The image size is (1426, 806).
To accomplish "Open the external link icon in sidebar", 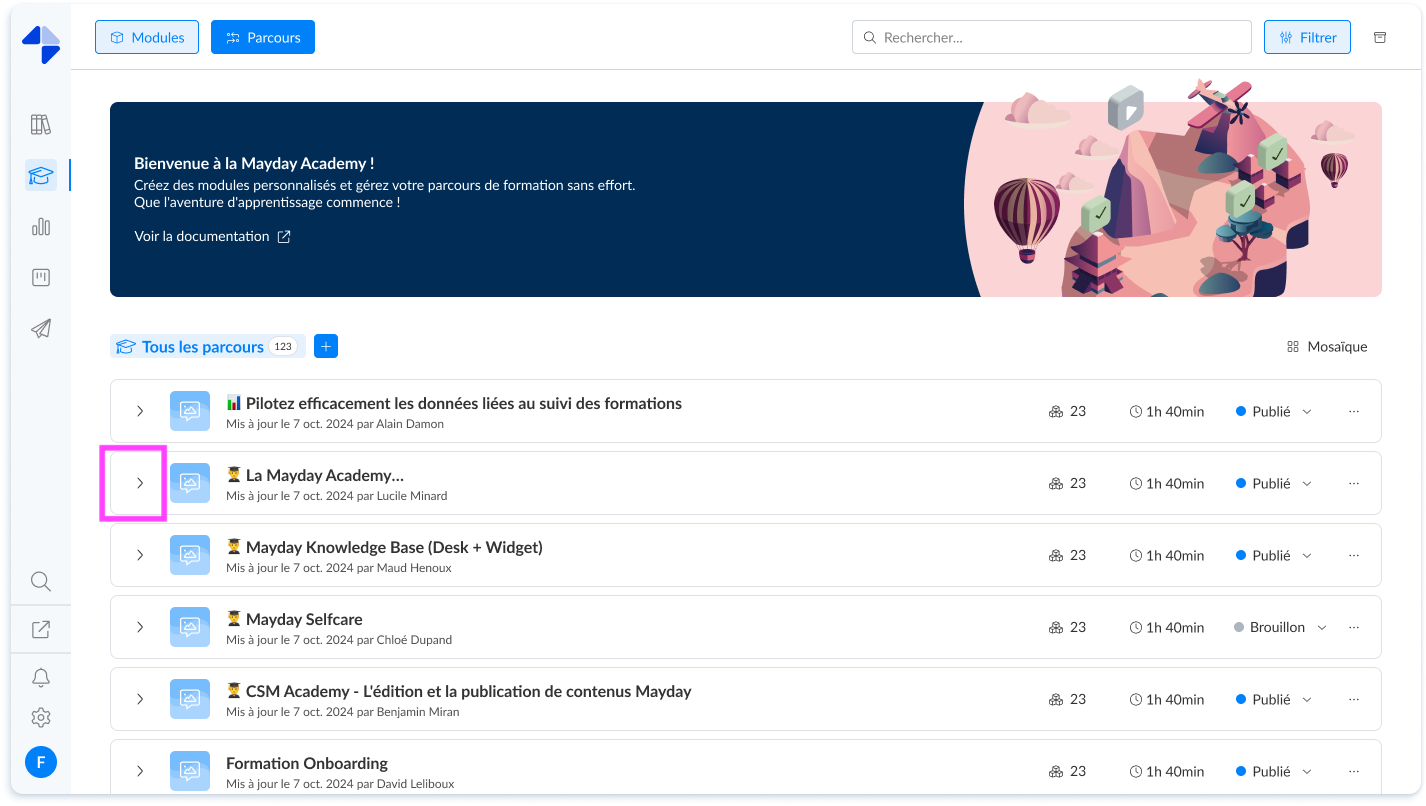I will (41, 628).
